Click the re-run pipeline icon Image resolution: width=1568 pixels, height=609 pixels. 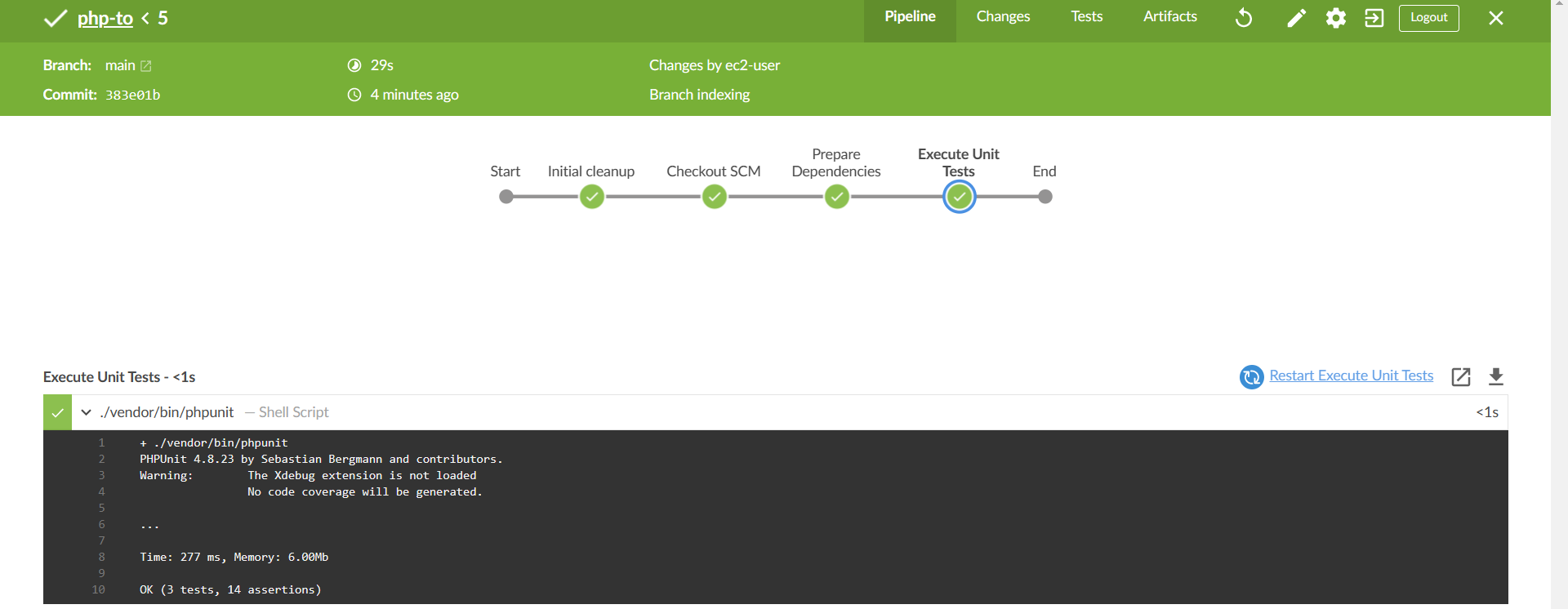point(1244,18)
